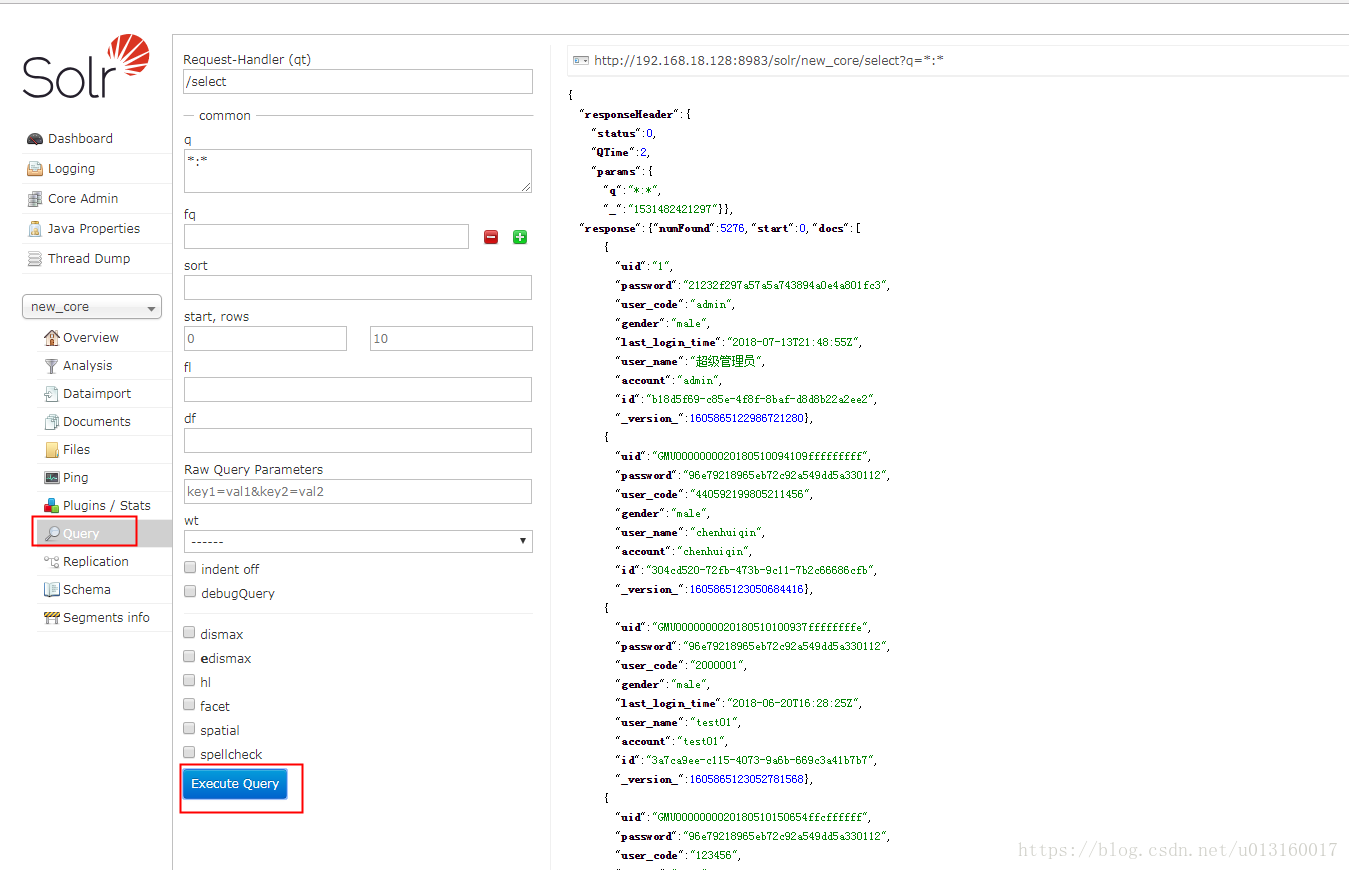Click the Core Admin icon
The image size is (1349, 870).
(35, 199)
